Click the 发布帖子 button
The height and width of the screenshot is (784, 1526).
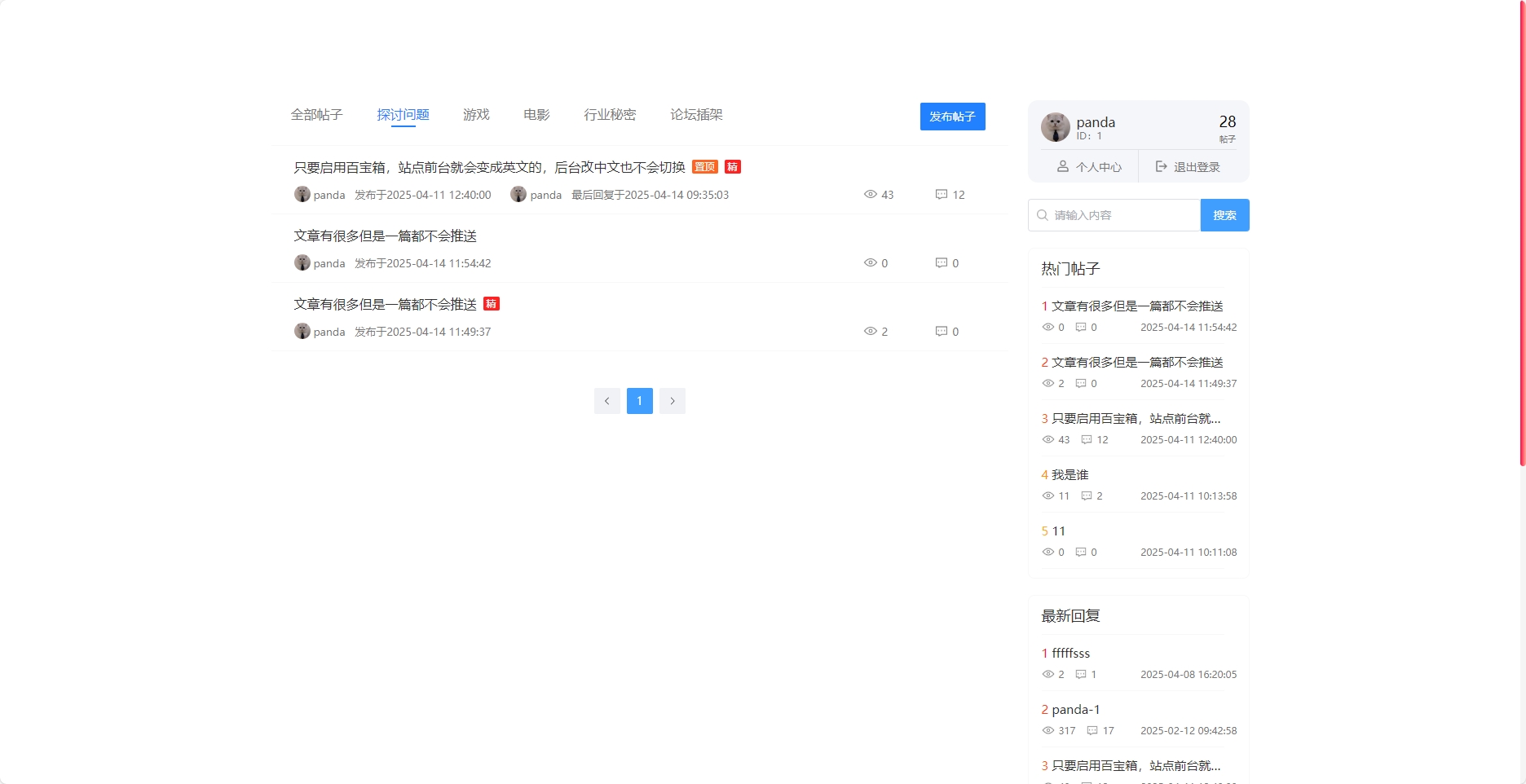tap(952, 117)
